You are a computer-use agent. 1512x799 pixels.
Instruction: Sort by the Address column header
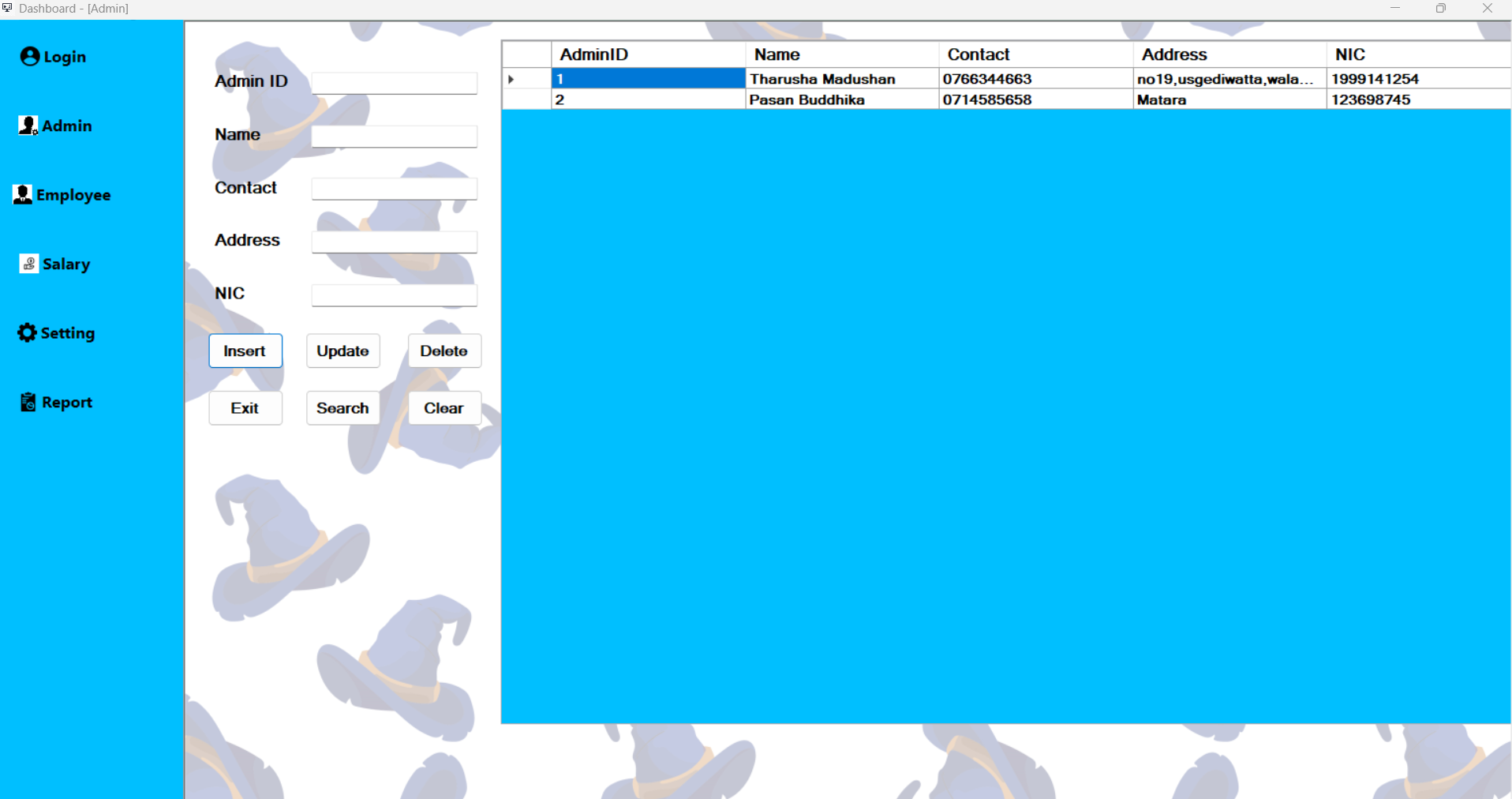[x=1229, y=54]
